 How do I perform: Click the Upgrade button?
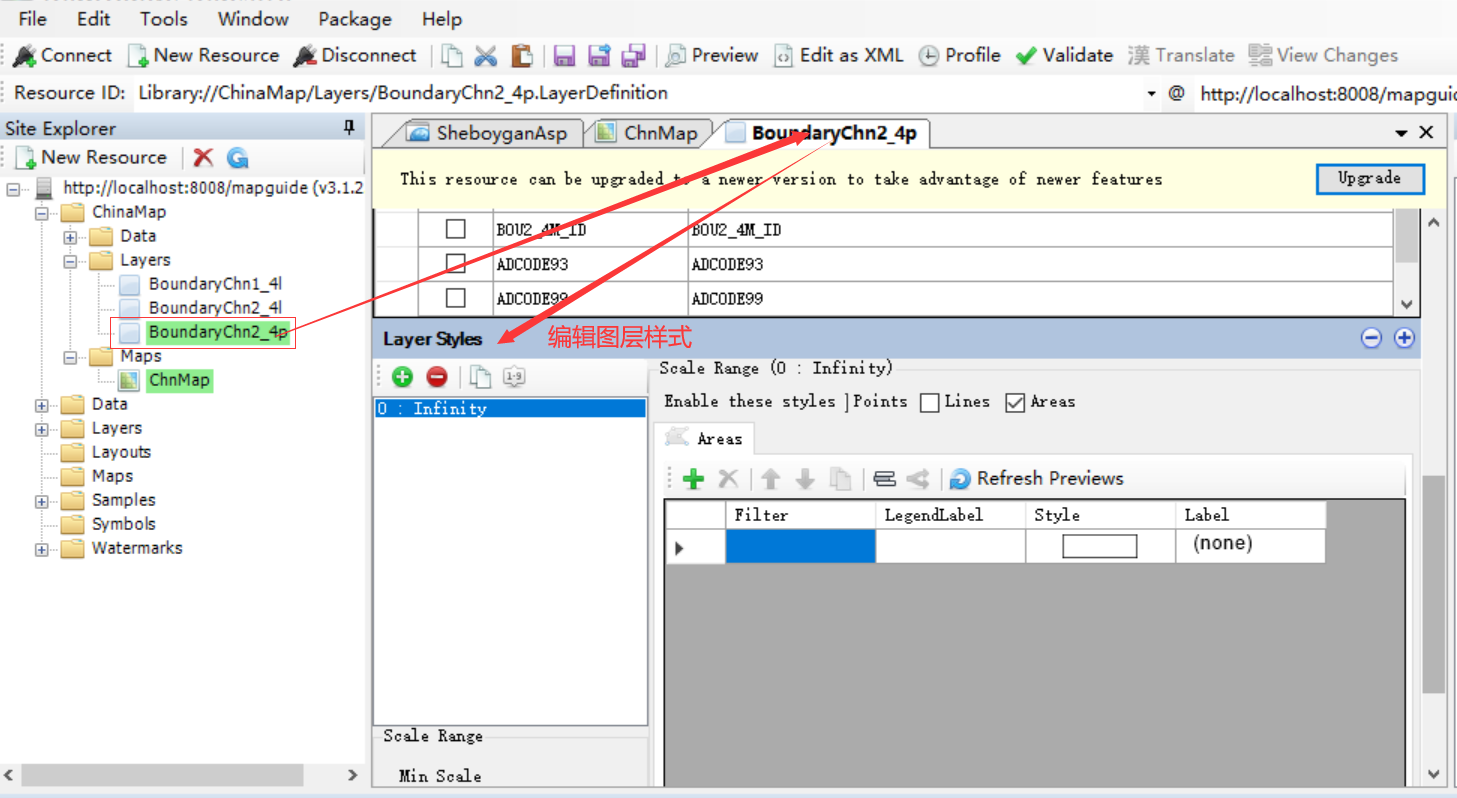(x=1369, y=178)
